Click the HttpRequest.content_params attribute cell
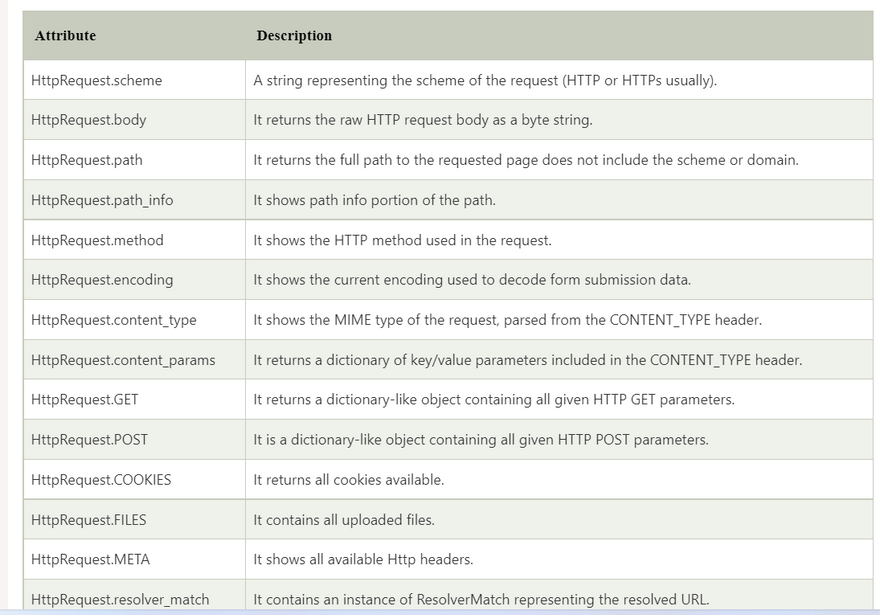 [123, 360]
